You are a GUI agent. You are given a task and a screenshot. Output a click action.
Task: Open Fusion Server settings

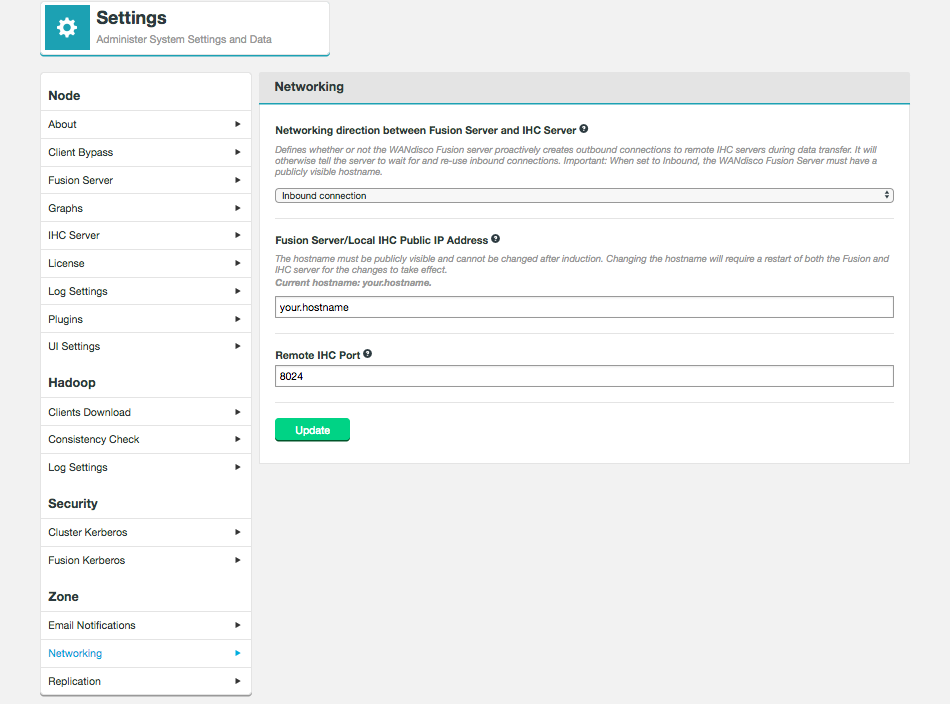coord(145,180)
